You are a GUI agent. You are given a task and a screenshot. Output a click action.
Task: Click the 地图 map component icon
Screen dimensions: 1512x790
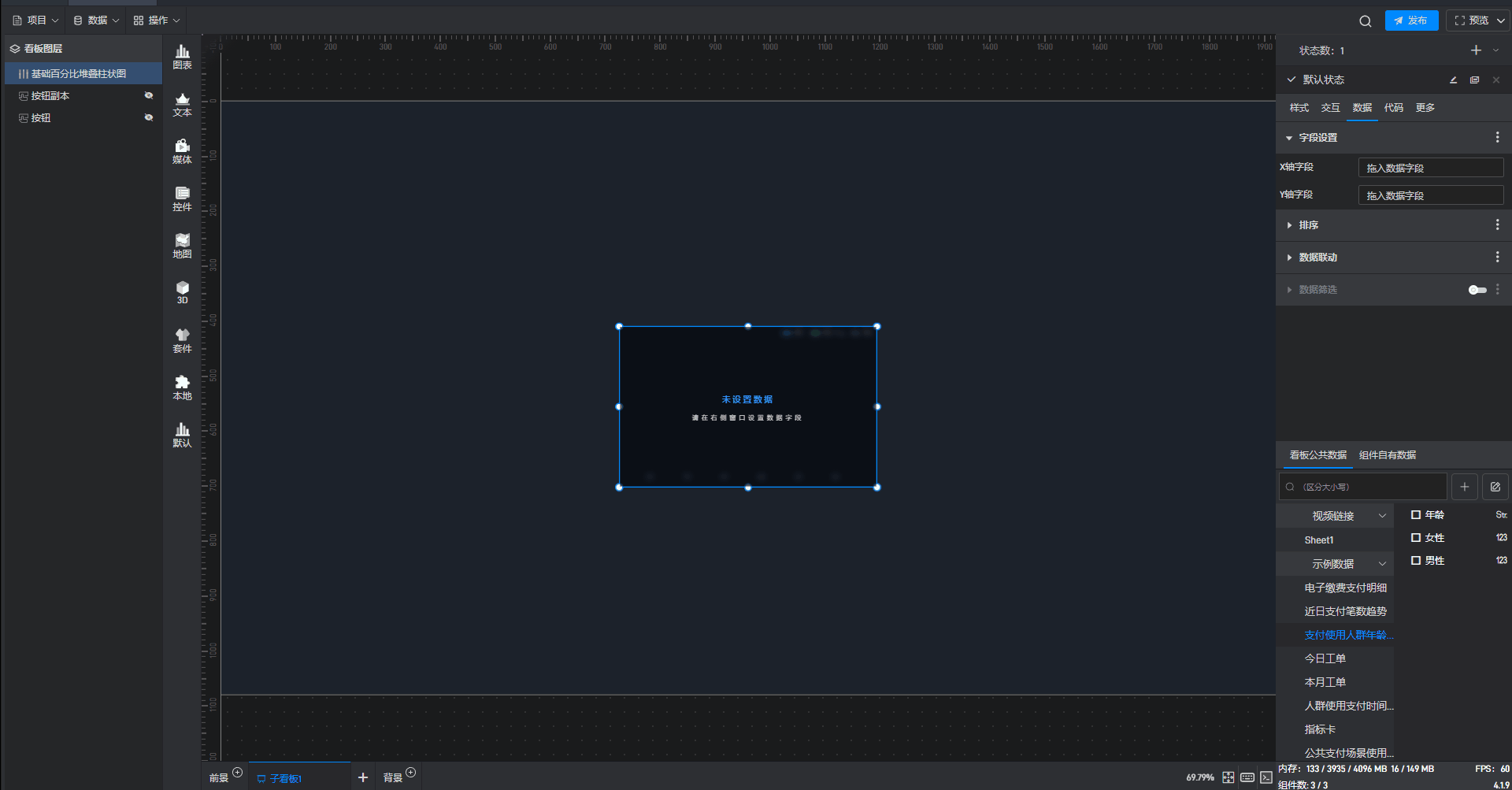pos(182,246)
